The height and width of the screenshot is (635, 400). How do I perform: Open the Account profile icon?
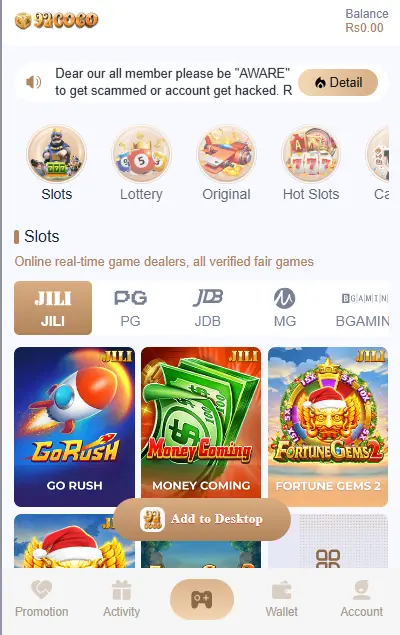point(362,599)
